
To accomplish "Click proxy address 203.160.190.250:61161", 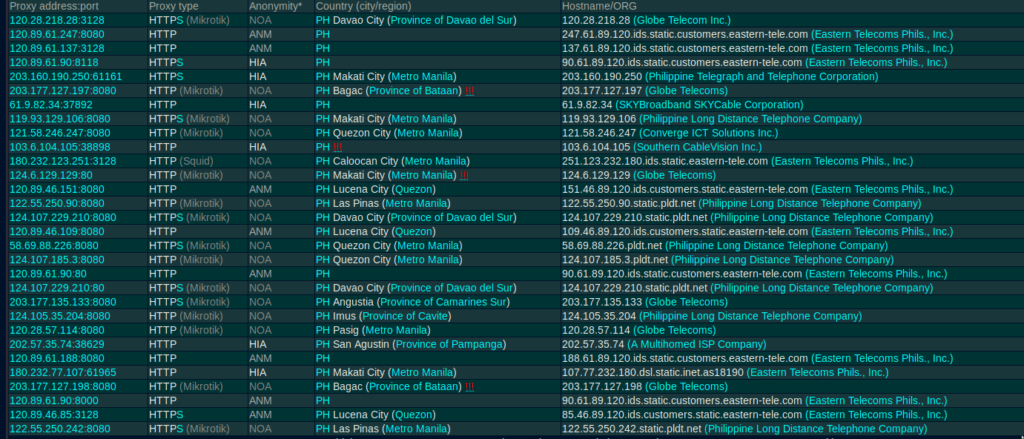I will [66, 76].
